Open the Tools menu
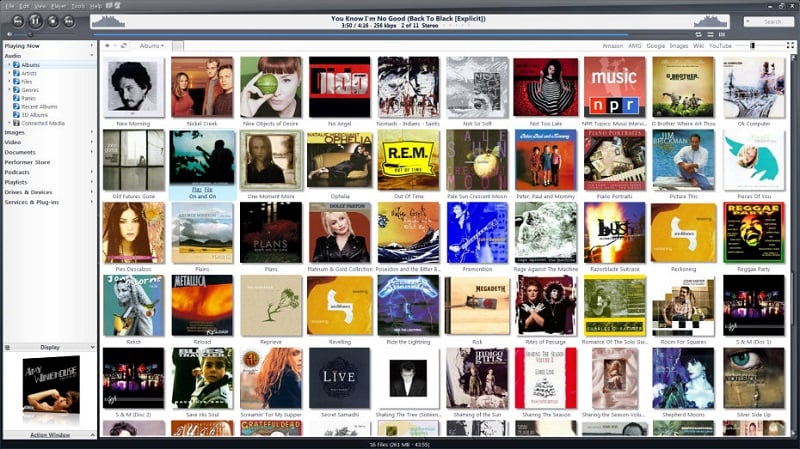800x449 pixels. (x=78, y=6)
